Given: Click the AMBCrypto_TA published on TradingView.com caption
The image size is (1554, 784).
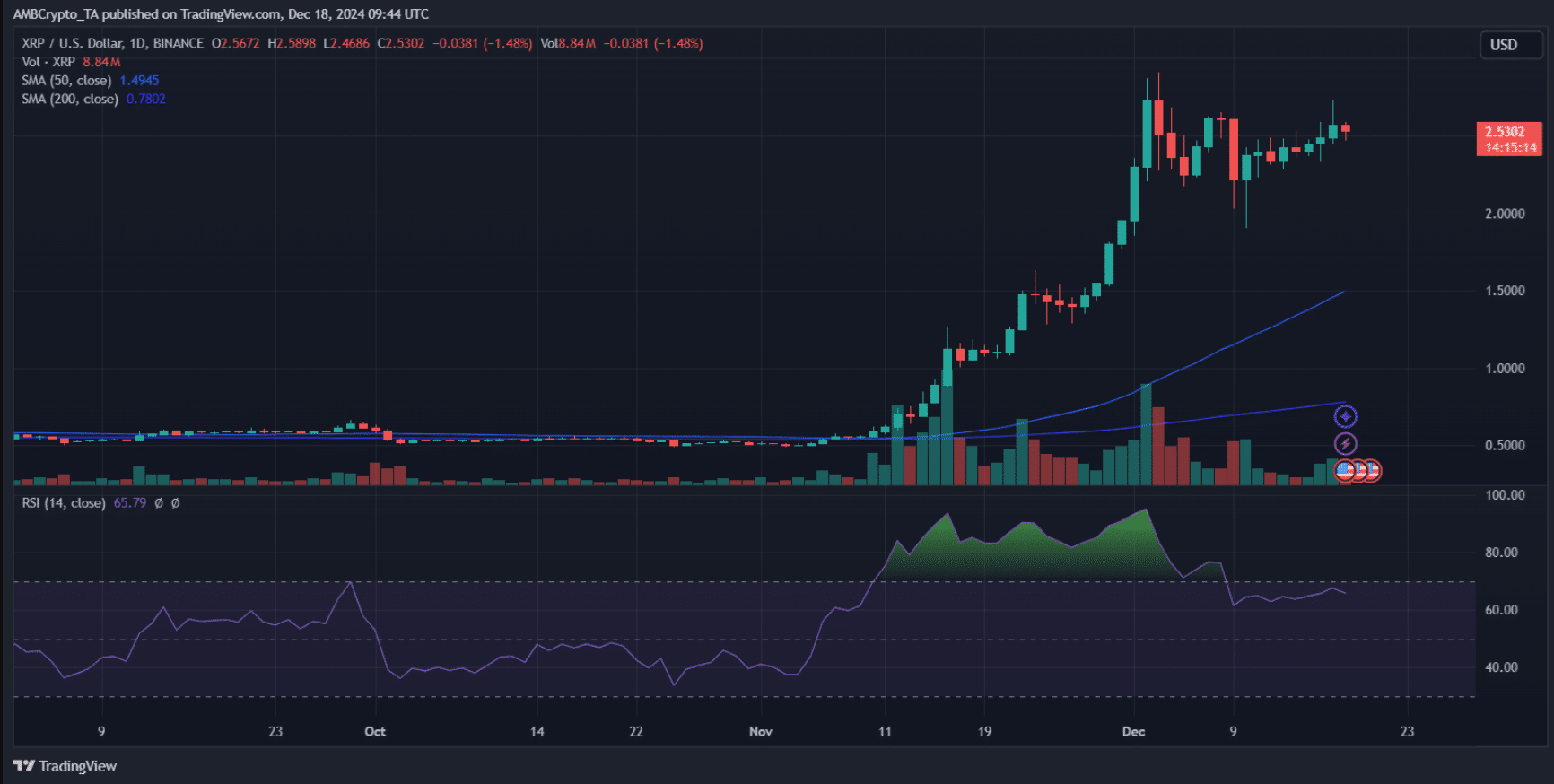Looking at the screenshot, I should tap(221, 14).
